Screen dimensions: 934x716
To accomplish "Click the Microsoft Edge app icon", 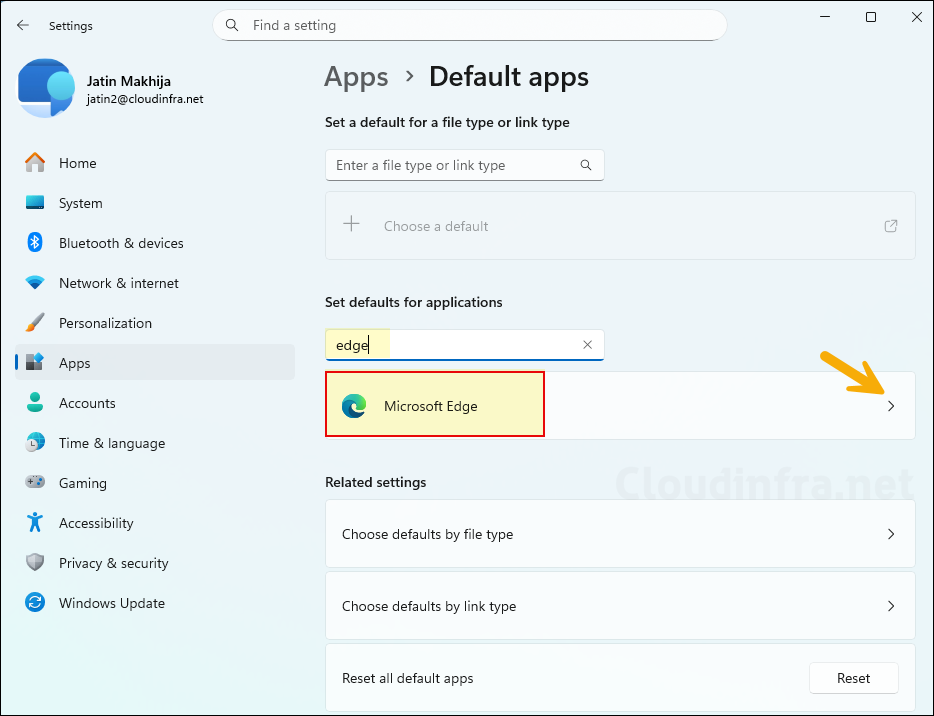I will (354, 406).
